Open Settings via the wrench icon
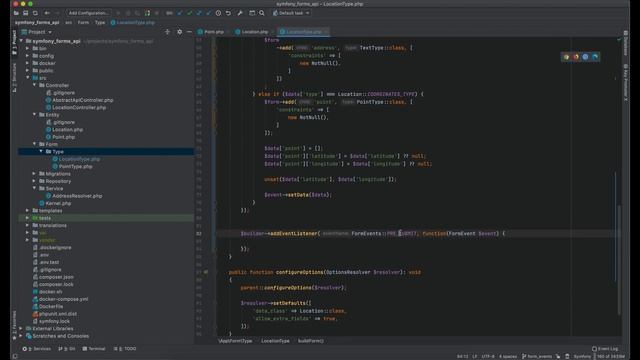This screenshot has width=640, height=360. coord(240,13)
